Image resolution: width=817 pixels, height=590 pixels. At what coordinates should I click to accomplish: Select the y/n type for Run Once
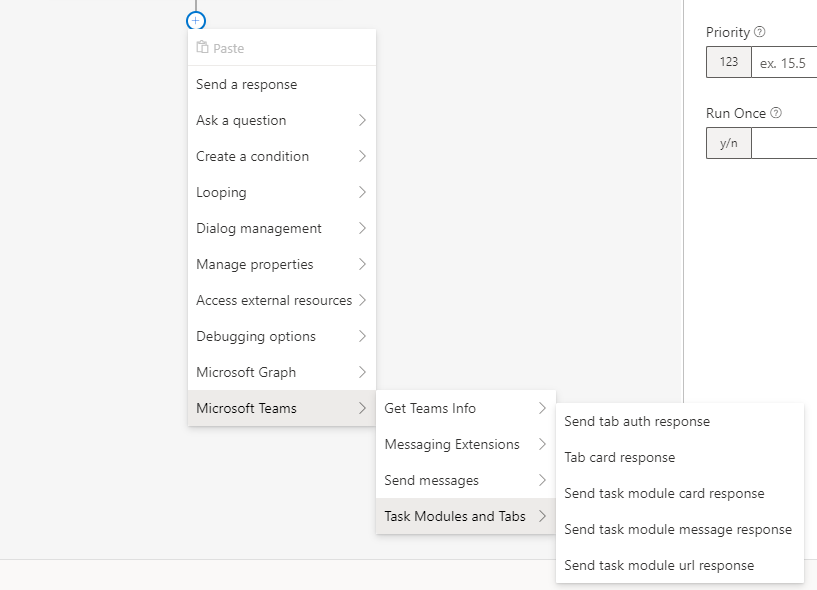pyautogui.click(x=728, y=143)
